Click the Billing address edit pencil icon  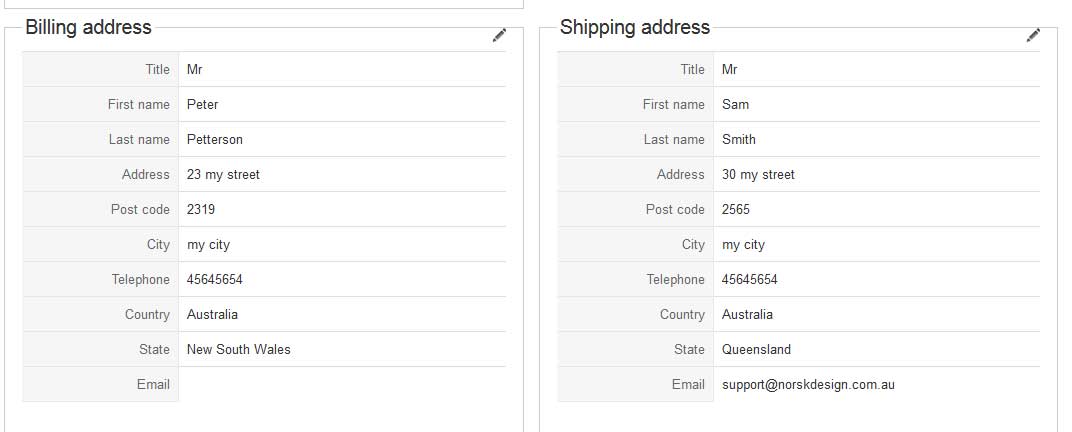tap(499, 36)
